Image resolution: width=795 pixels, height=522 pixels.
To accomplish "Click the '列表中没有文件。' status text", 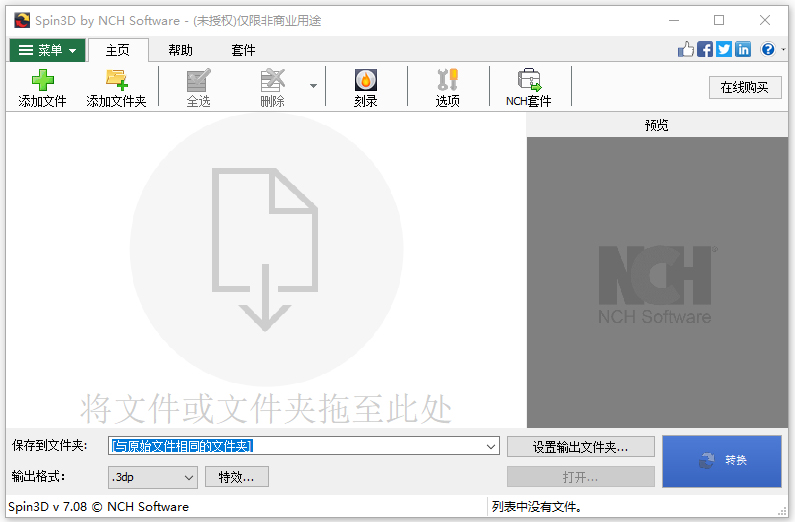I will 537,506.
